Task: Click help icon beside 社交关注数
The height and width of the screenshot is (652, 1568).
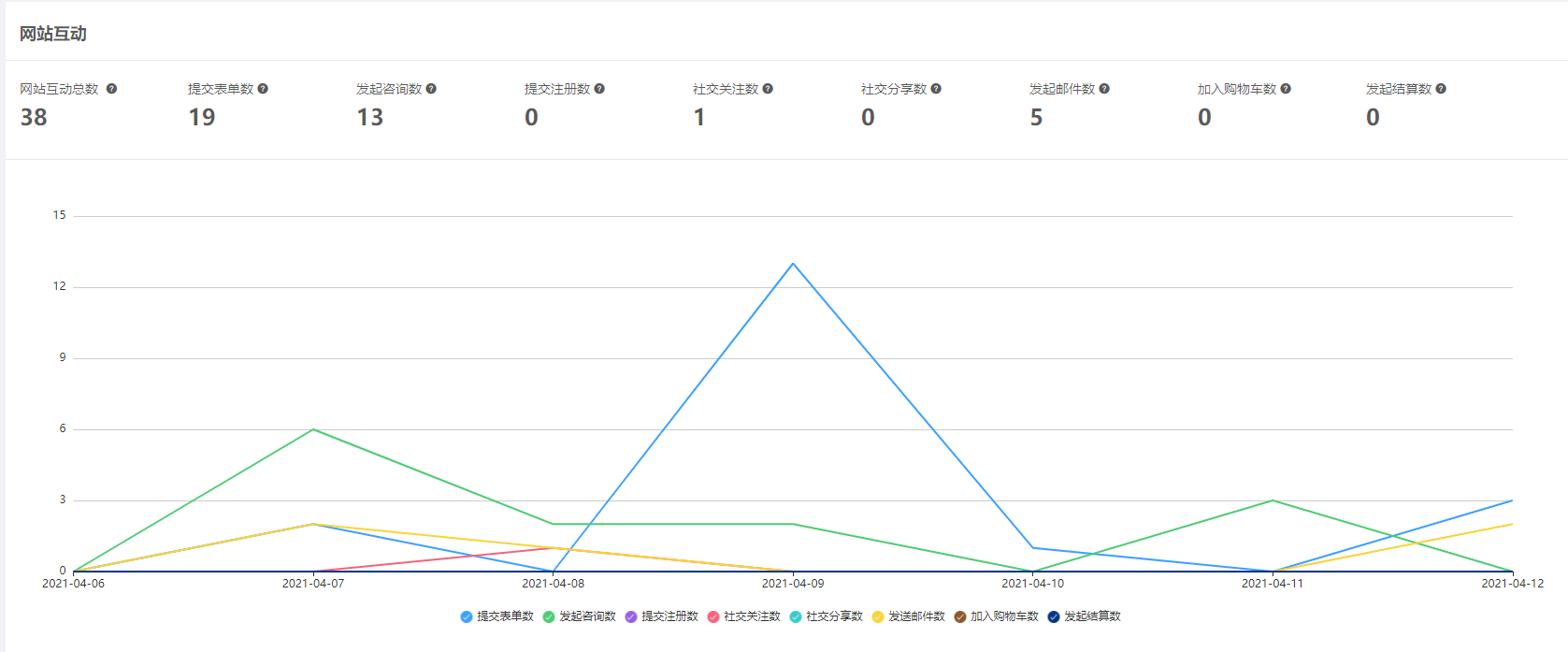Action: click(x=768, y=89)
